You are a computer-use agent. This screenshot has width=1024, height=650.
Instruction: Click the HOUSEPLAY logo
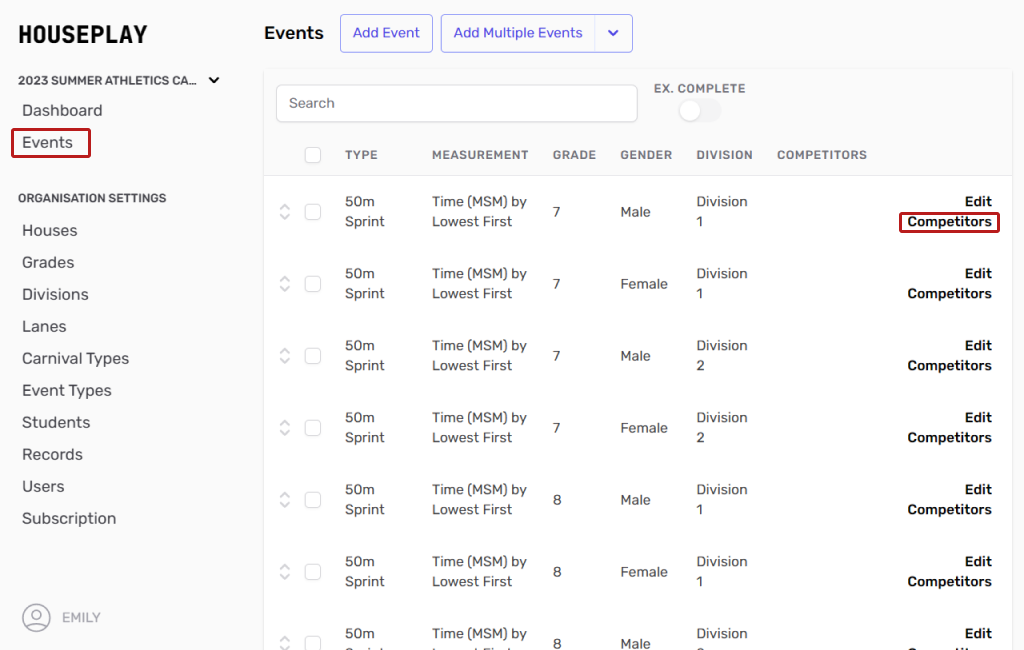pyautogui.click(x=83, y=35)
